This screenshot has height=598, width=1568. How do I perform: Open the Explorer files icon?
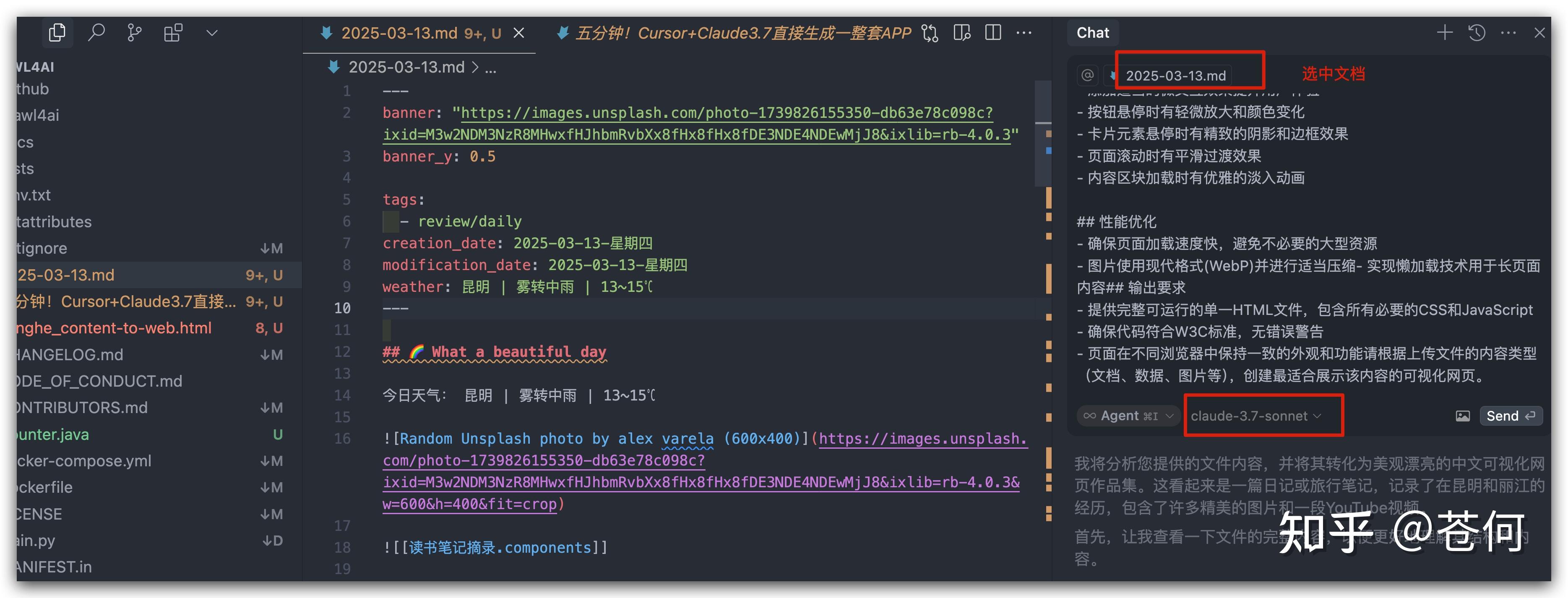pyautogui.click(x=57, y=33)
